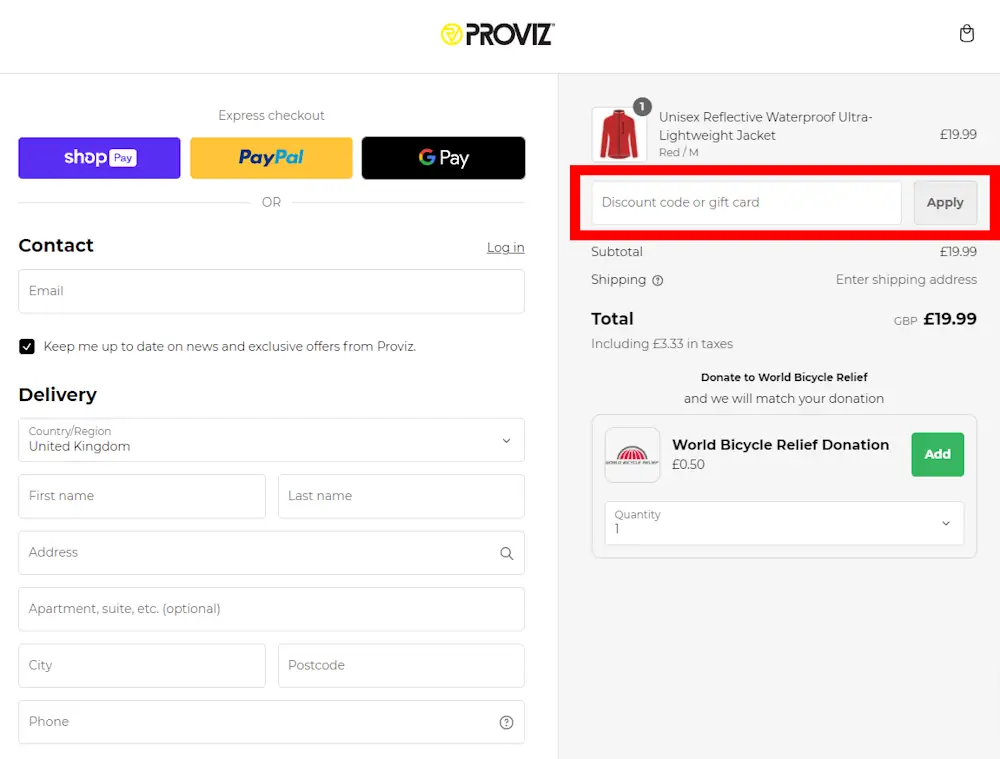Click the 'Keep me up to date' label text
Image resolution: width=1000 pixels, height=759 pixels.
(230, 346)
